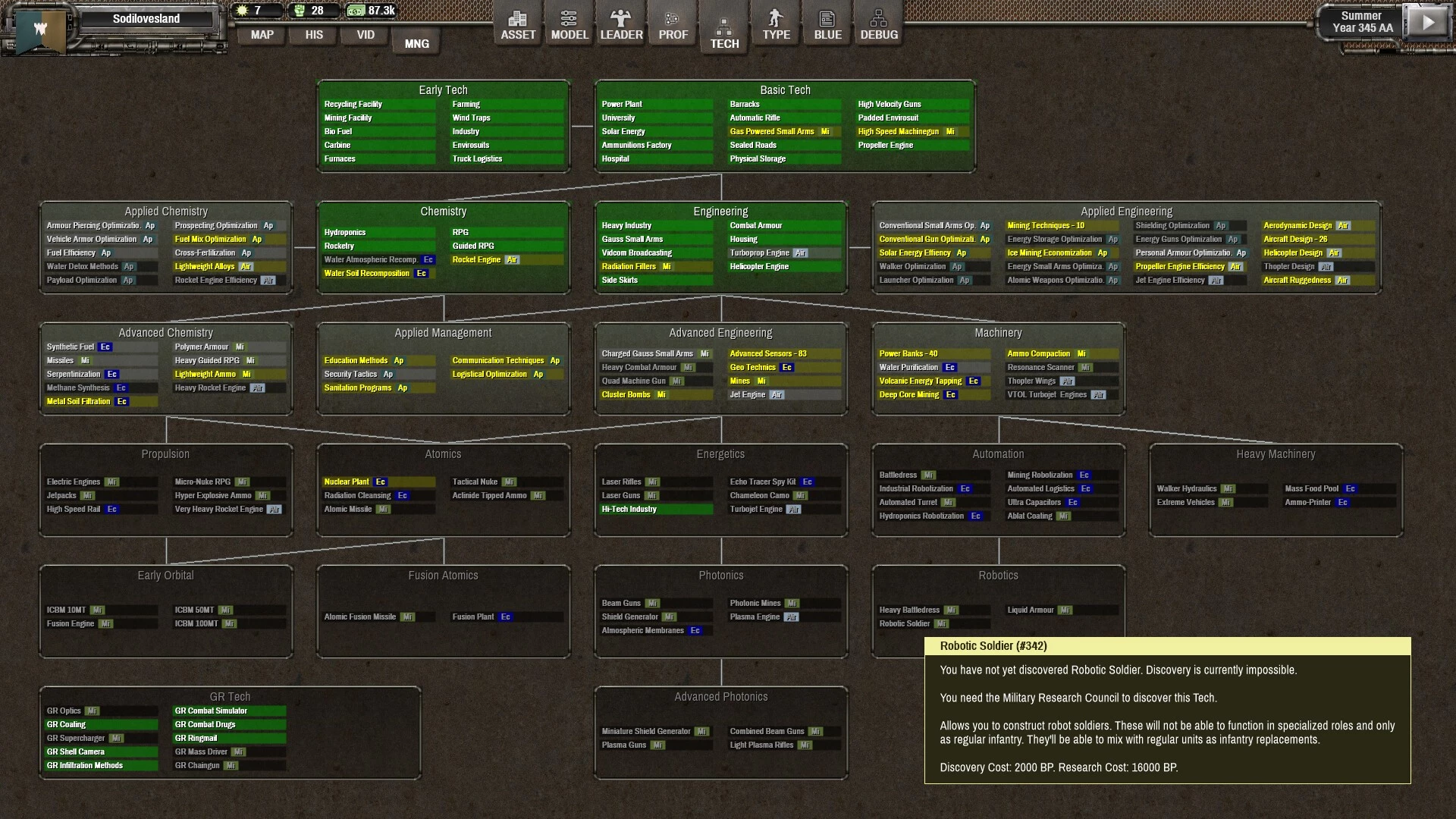This screenshot has width=1456, height=819.
Task: Switch to the MAP tab
Action: click(262, 35)
